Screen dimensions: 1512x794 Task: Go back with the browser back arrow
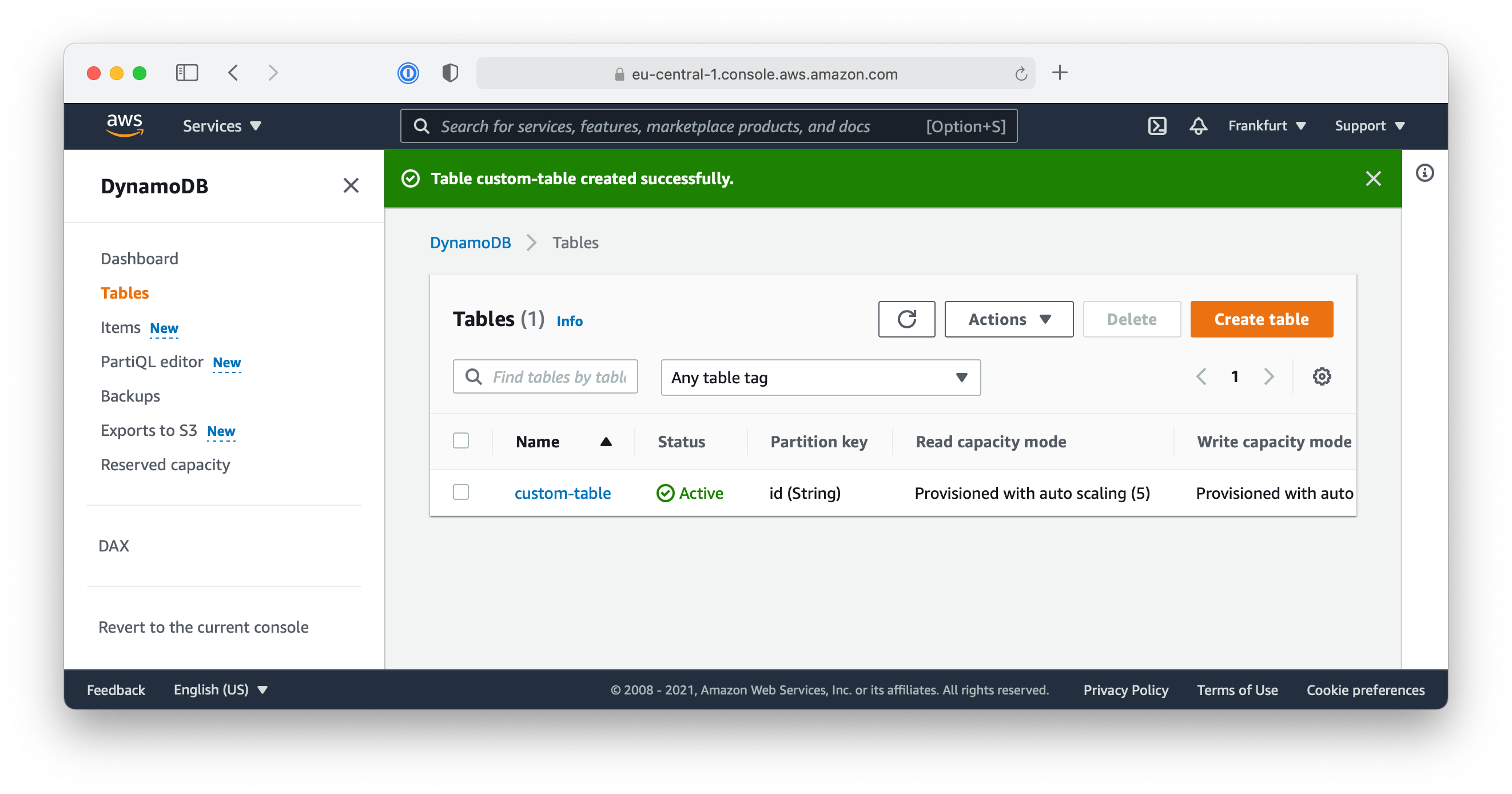[233, 73]
